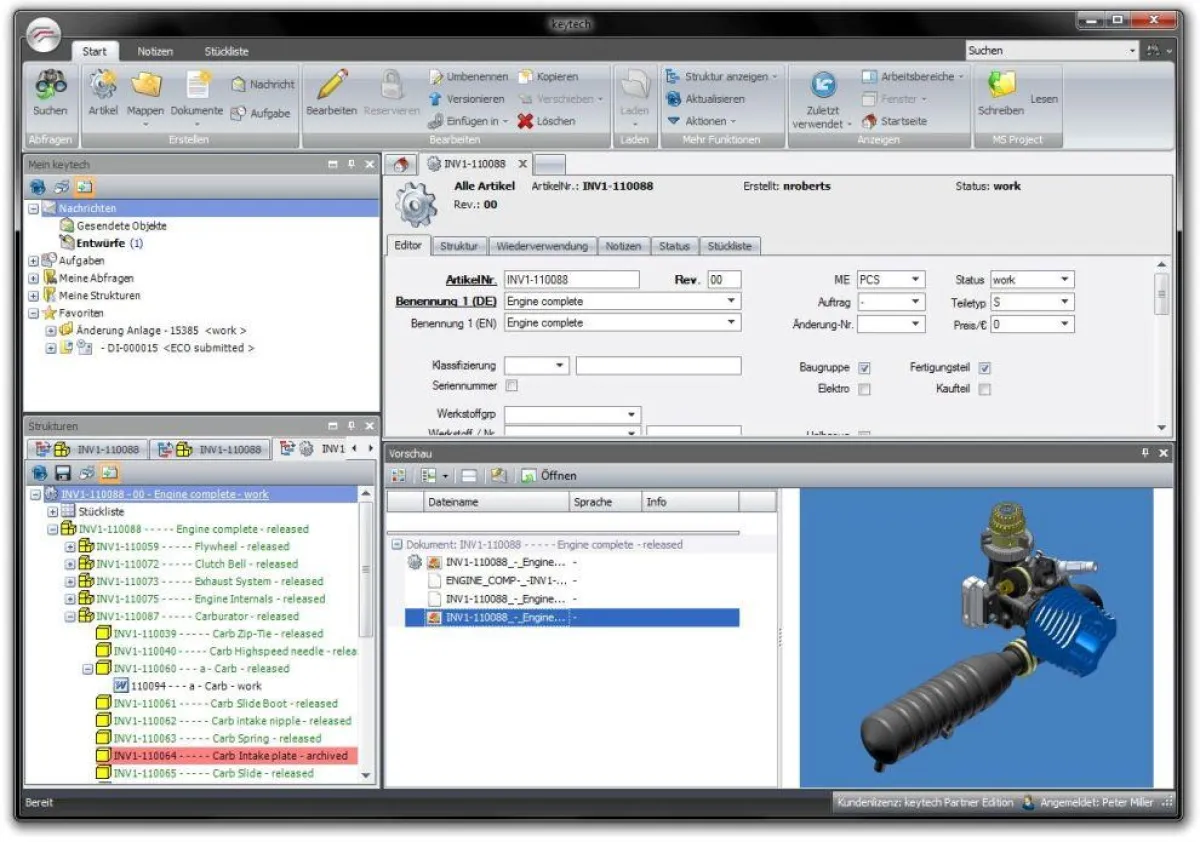Click the Umbenennen button
This screenshot has width=1200, height=842.
tap(471, 77)
